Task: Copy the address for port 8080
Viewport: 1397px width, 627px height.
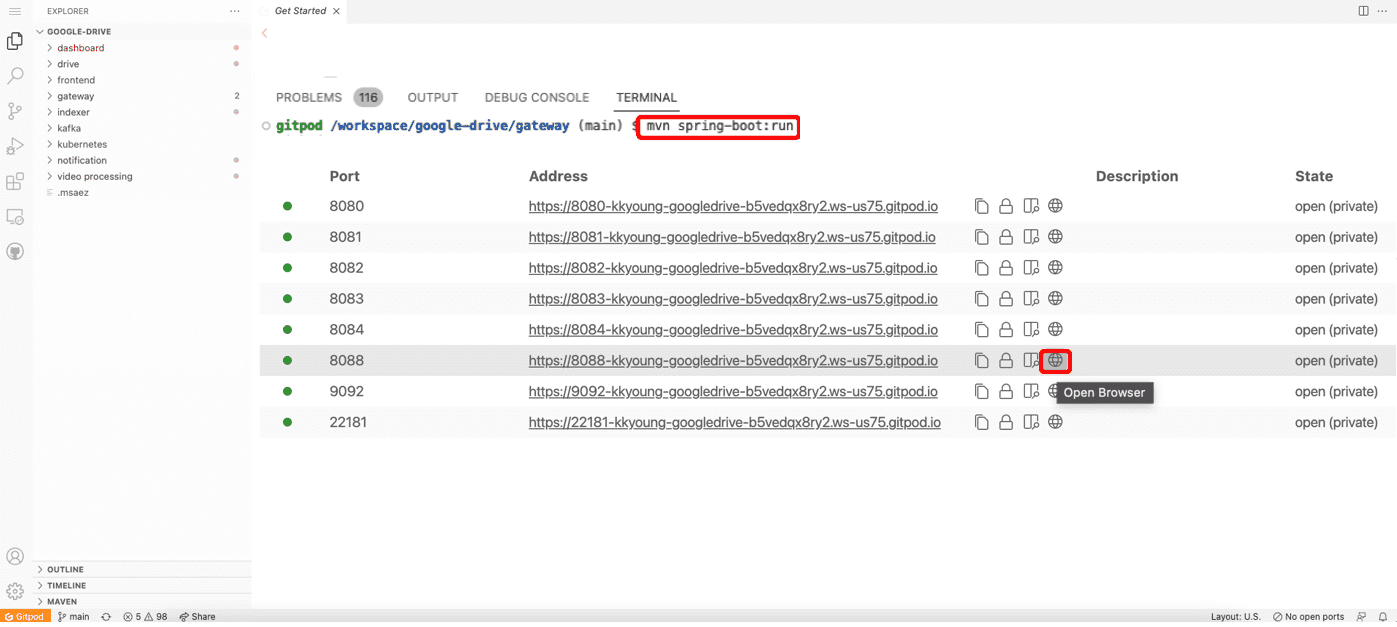Action: pos(981,206)
